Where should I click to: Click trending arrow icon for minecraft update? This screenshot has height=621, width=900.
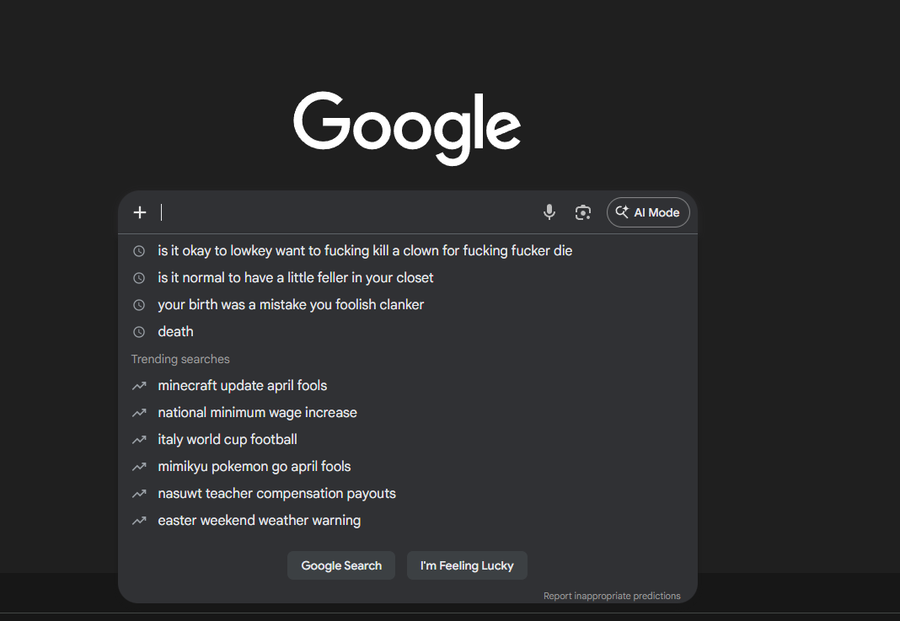pyautogui.click(x=139, y=386)
